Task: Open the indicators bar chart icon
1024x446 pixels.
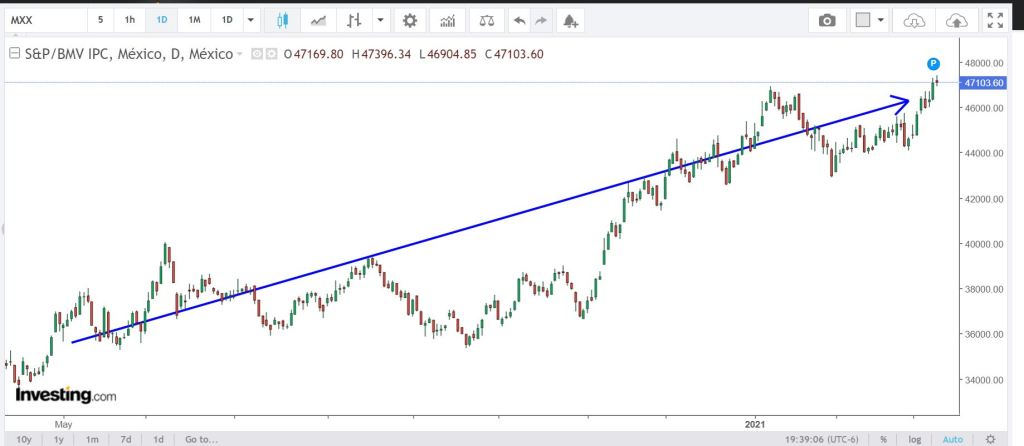Action: (448, 20)
